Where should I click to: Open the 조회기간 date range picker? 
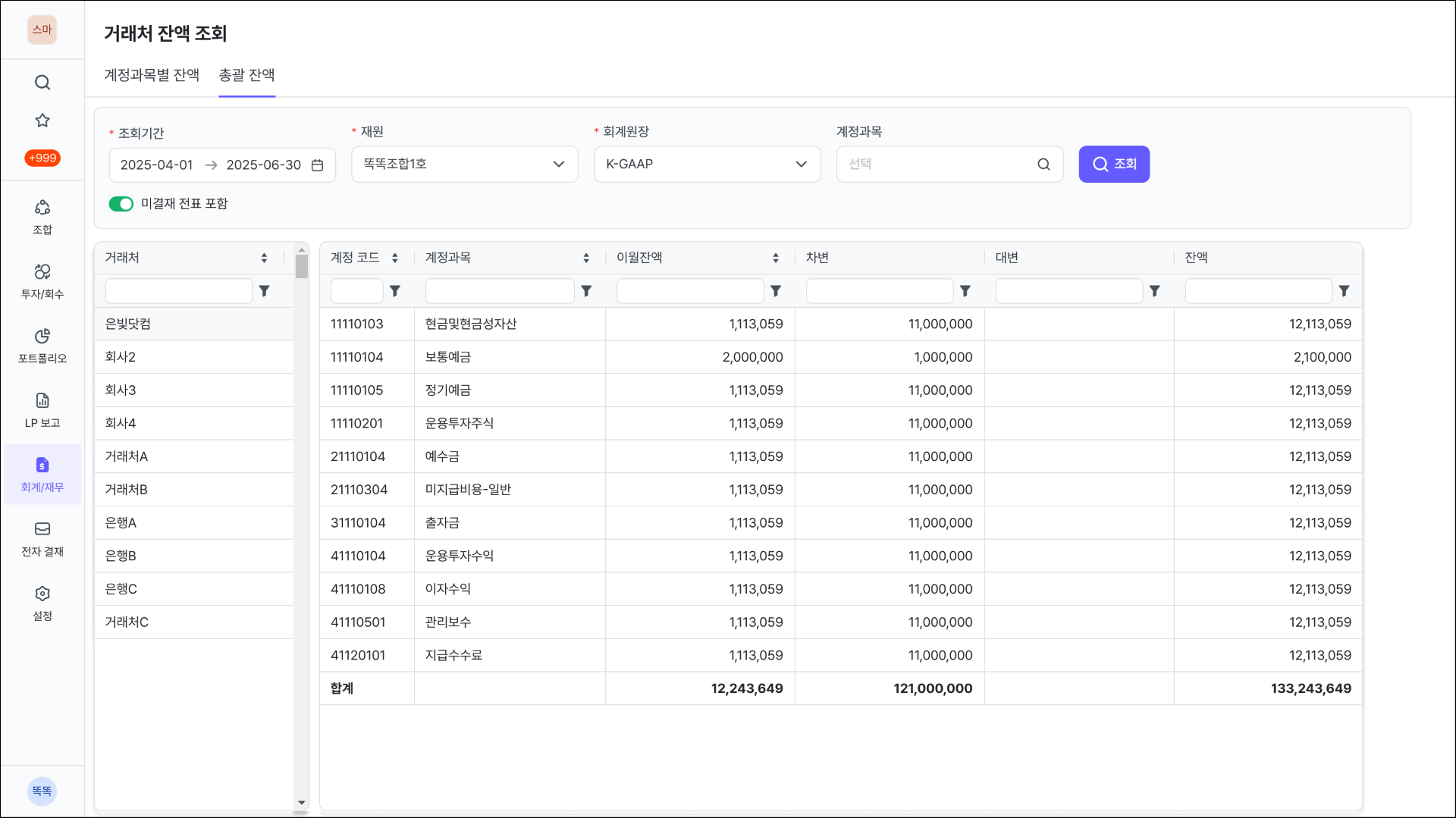pos(221,165)
